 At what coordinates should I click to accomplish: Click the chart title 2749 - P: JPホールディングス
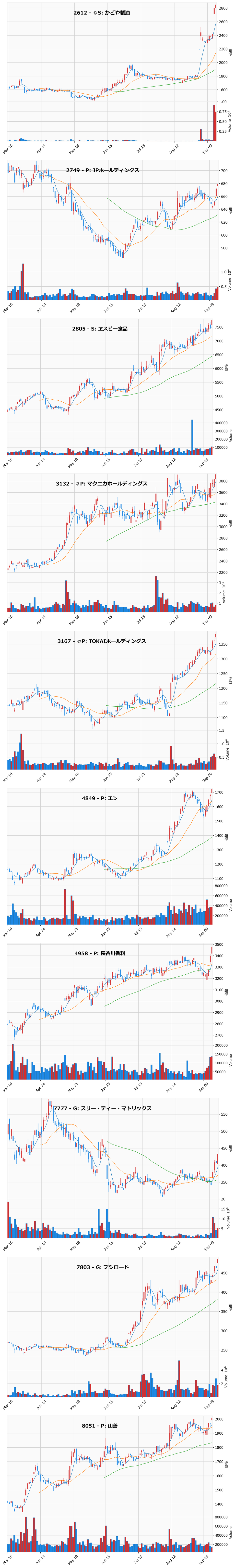(103, 170)
